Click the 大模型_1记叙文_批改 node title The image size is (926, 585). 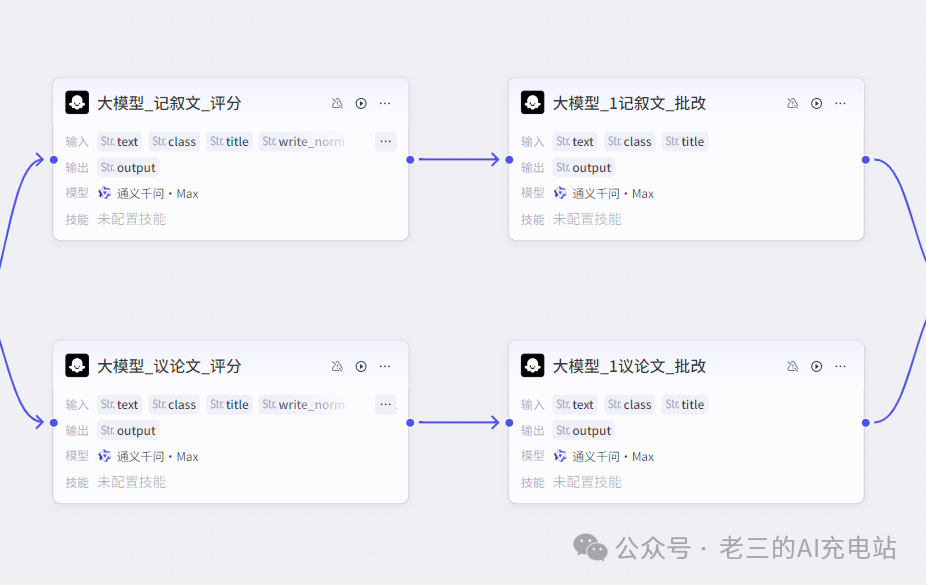tap(629, 103)
